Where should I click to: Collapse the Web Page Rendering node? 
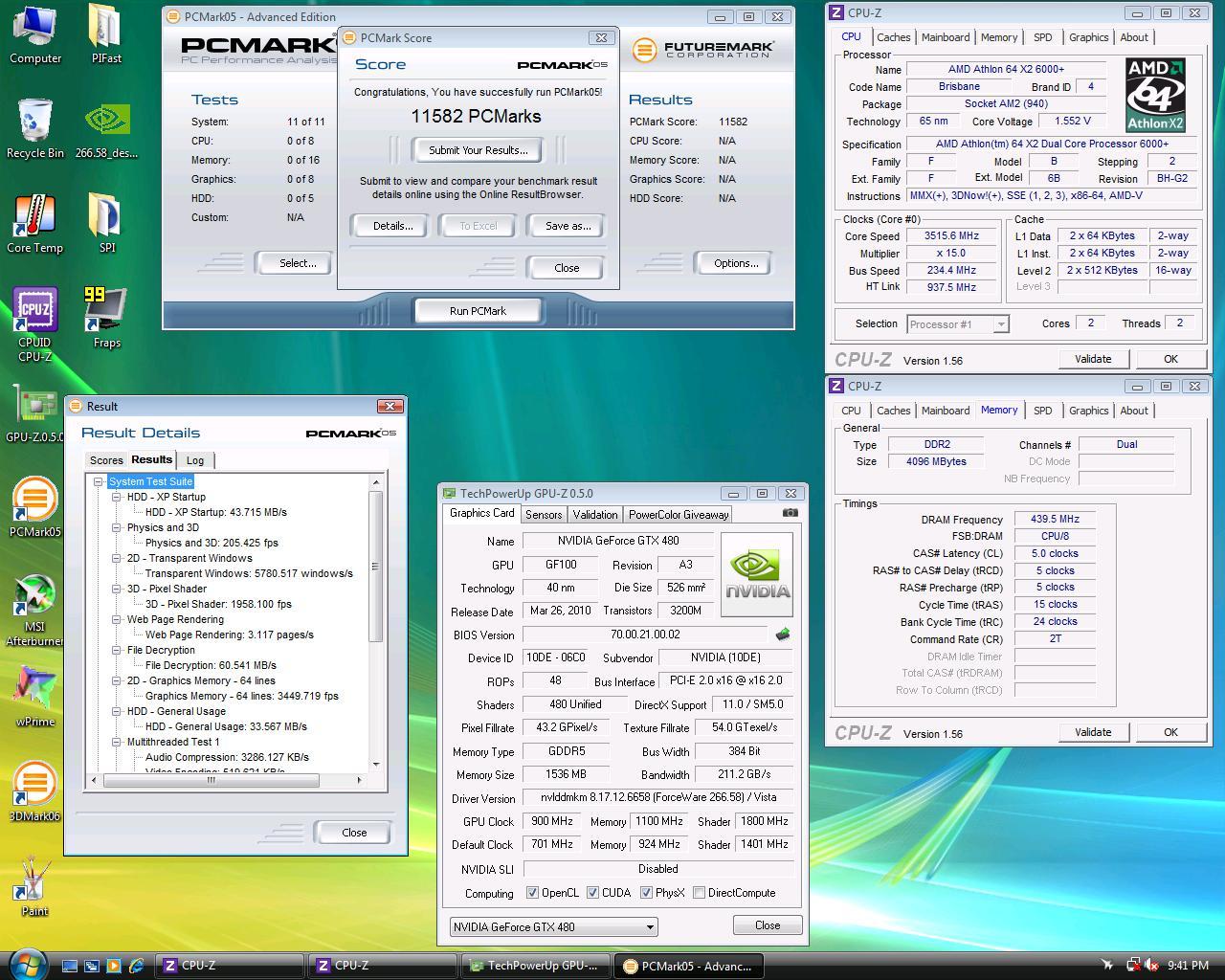coord(116,619)
